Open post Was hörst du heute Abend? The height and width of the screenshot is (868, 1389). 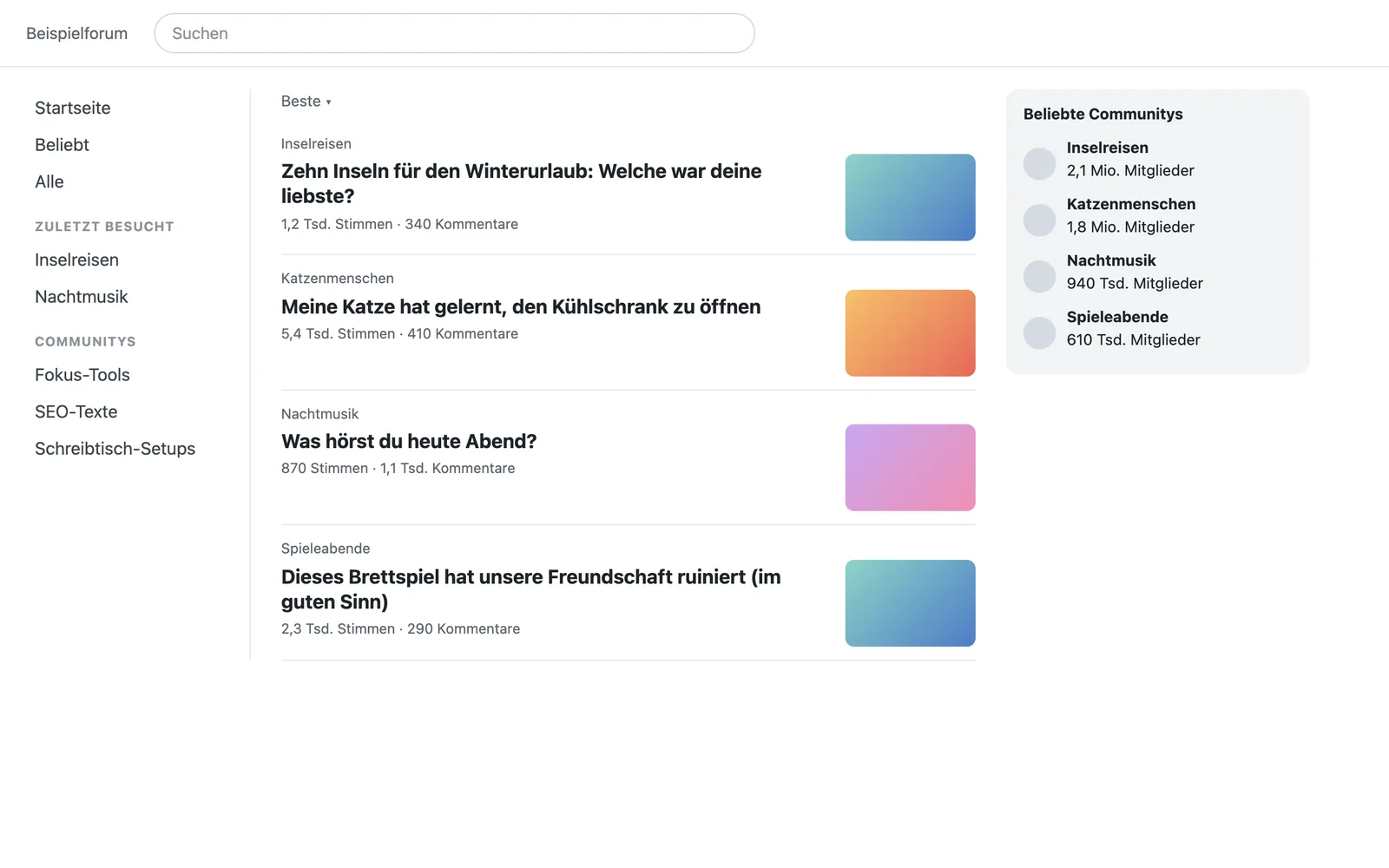coord(409,441)
